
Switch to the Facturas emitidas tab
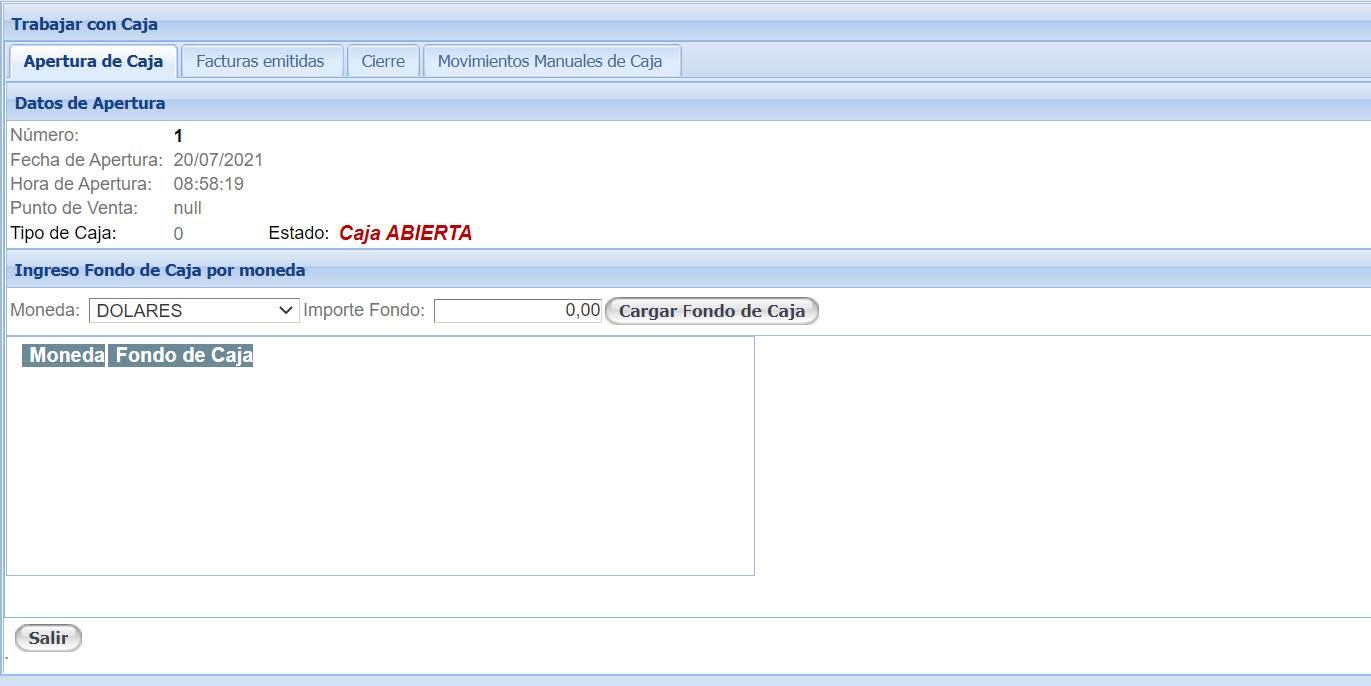(x=262, y=61)
